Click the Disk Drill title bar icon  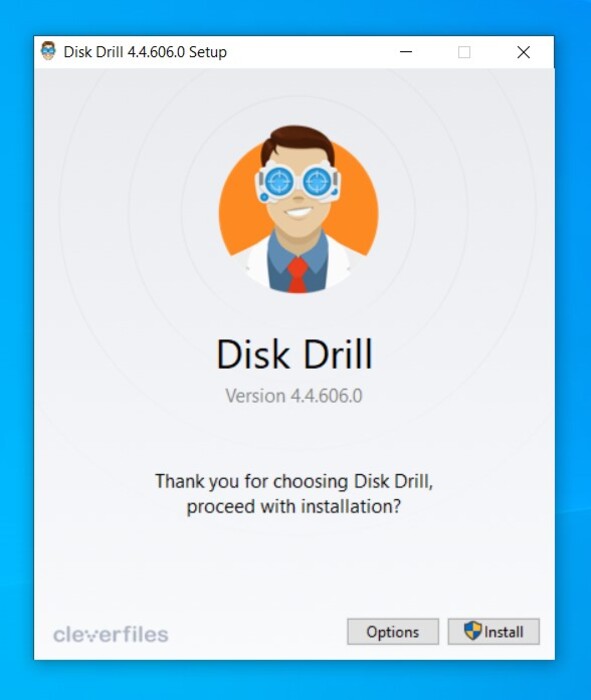pos(48,51)
